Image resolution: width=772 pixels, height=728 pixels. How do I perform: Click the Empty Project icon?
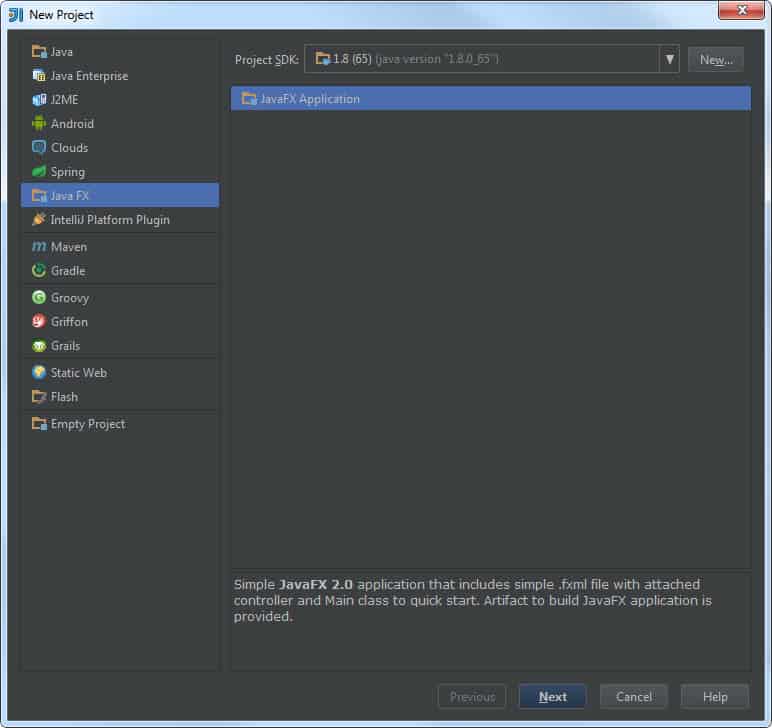[x=39, y=423]
